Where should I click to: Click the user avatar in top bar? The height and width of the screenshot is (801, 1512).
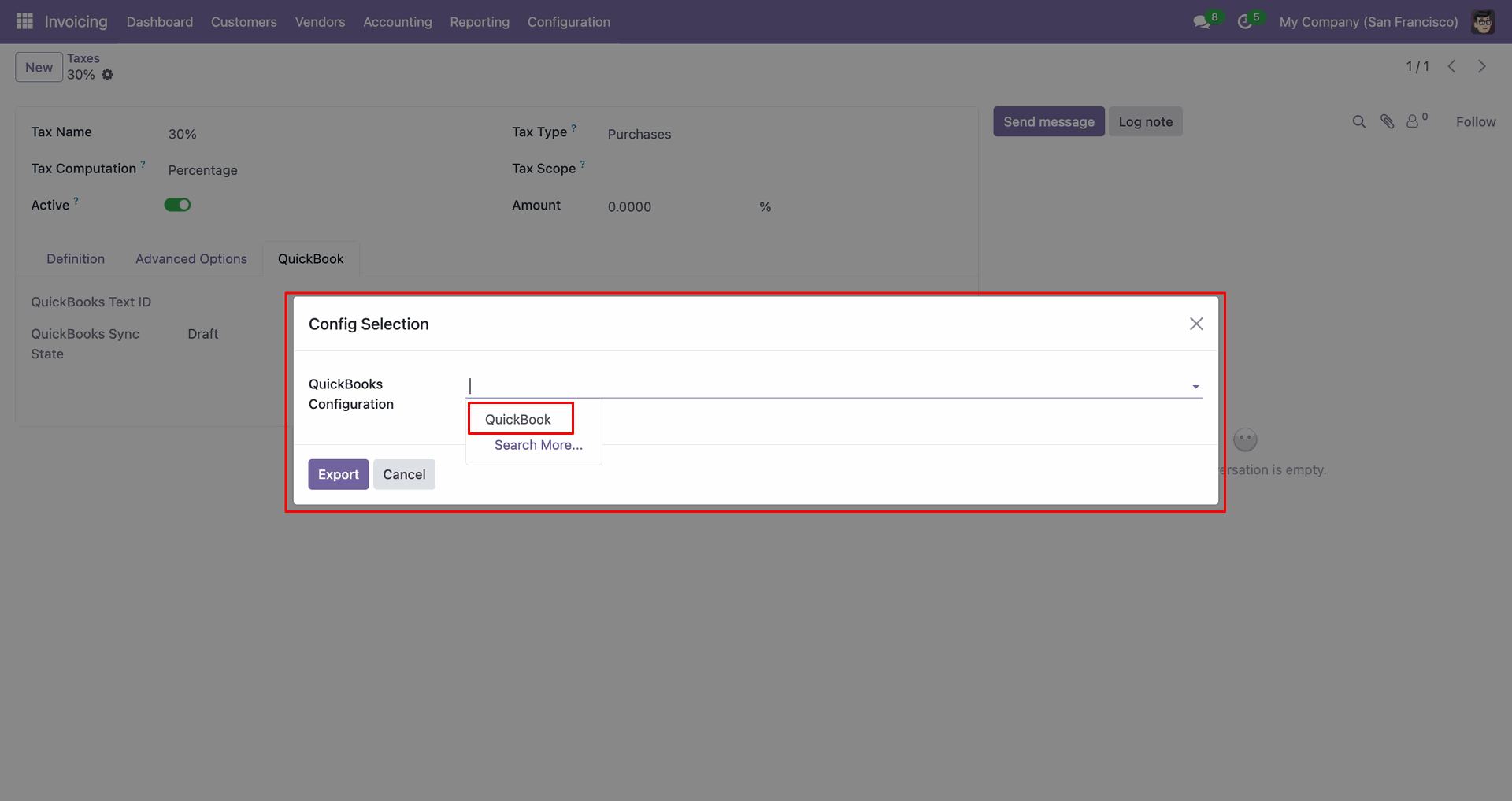[x=1483, y=22]
